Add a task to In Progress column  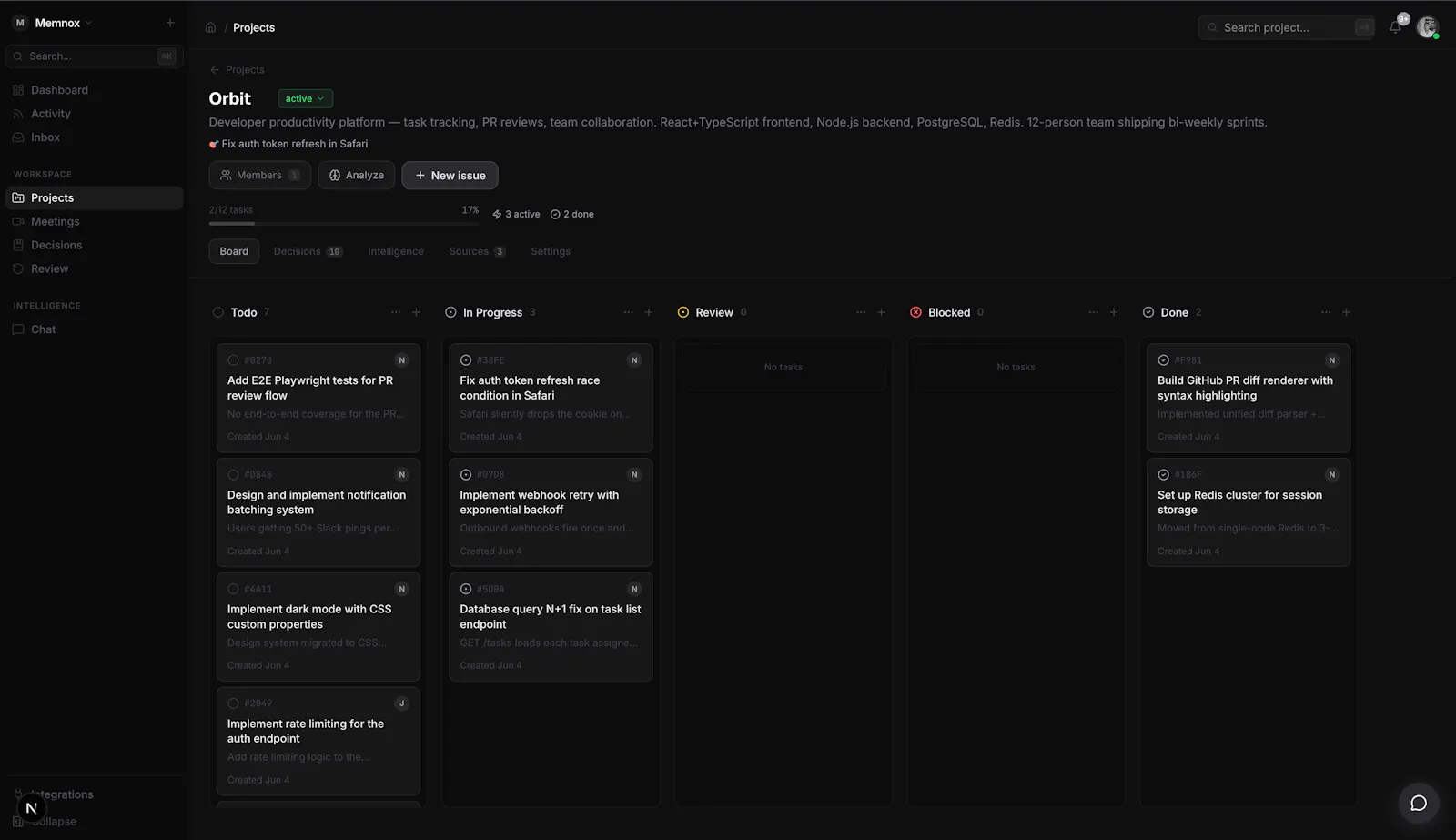649,312
